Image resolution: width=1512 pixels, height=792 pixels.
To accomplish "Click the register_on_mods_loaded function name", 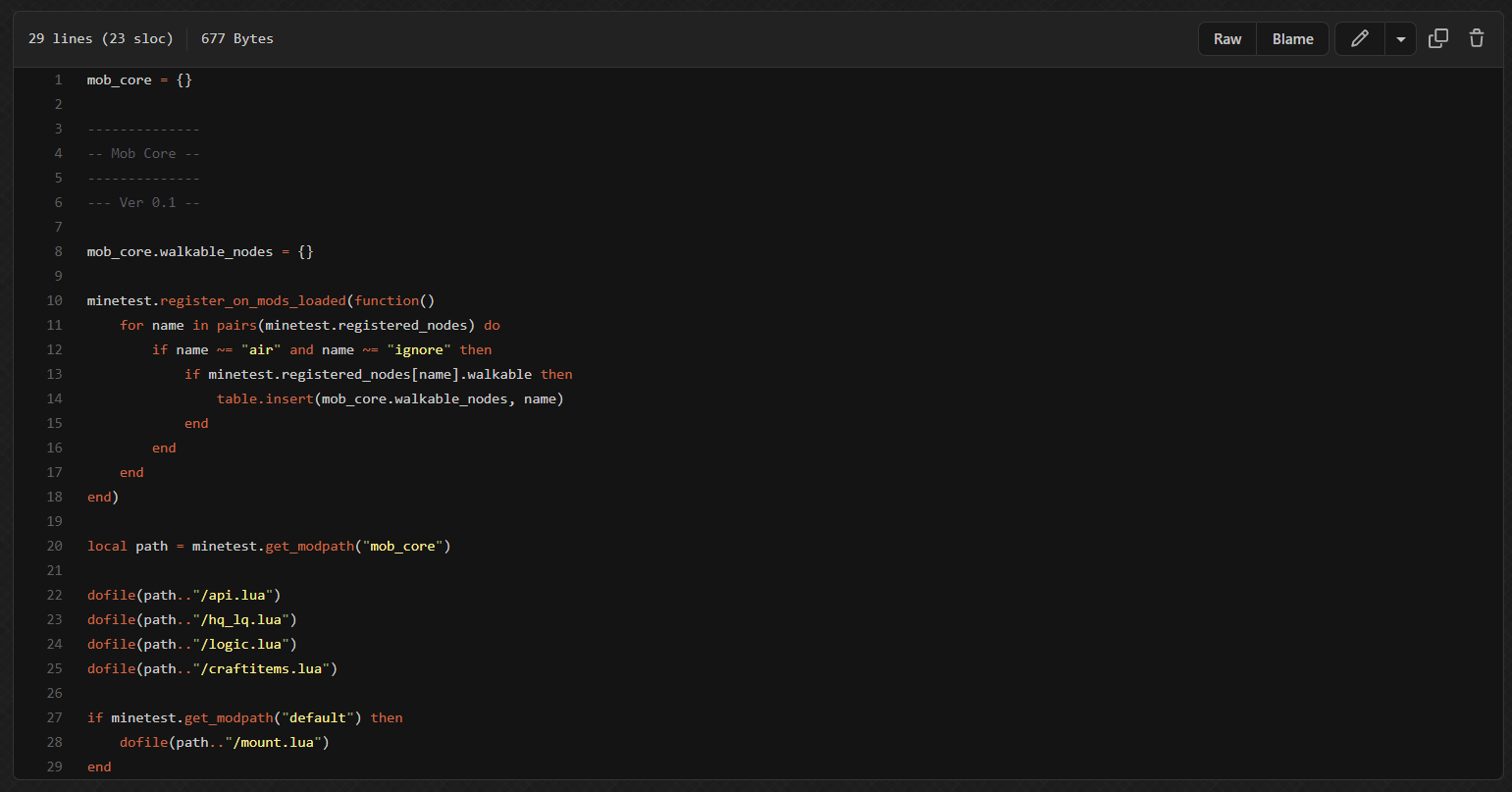I will coord(252,300).
